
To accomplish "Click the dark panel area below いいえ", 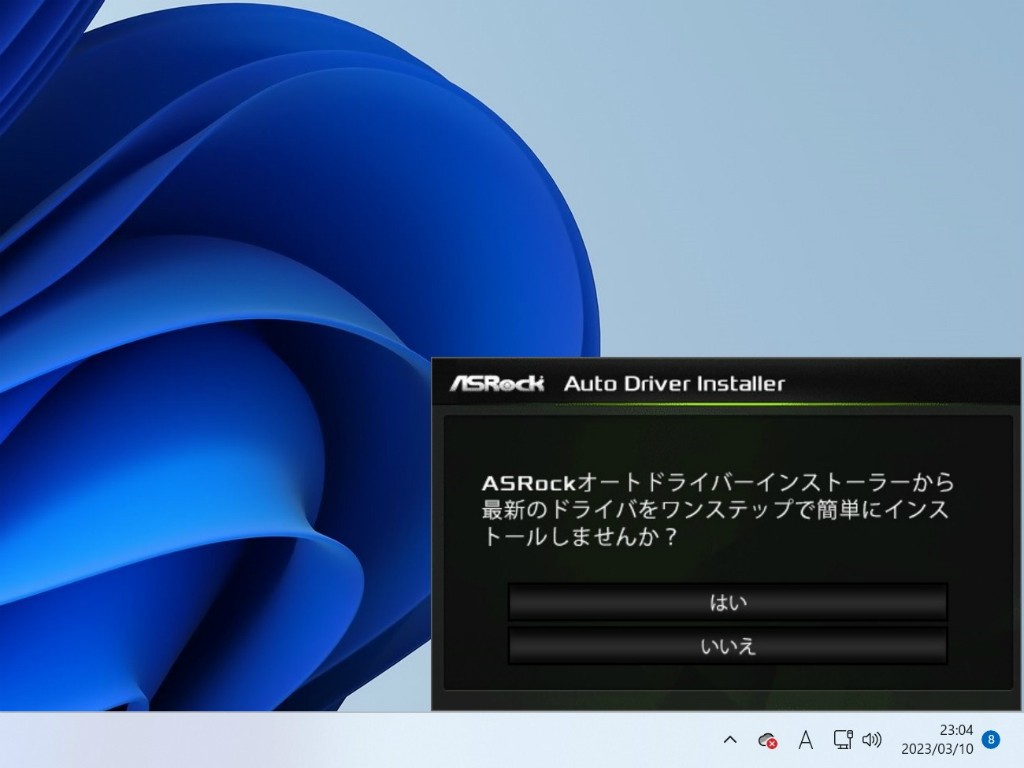I will tap(727, 678).
